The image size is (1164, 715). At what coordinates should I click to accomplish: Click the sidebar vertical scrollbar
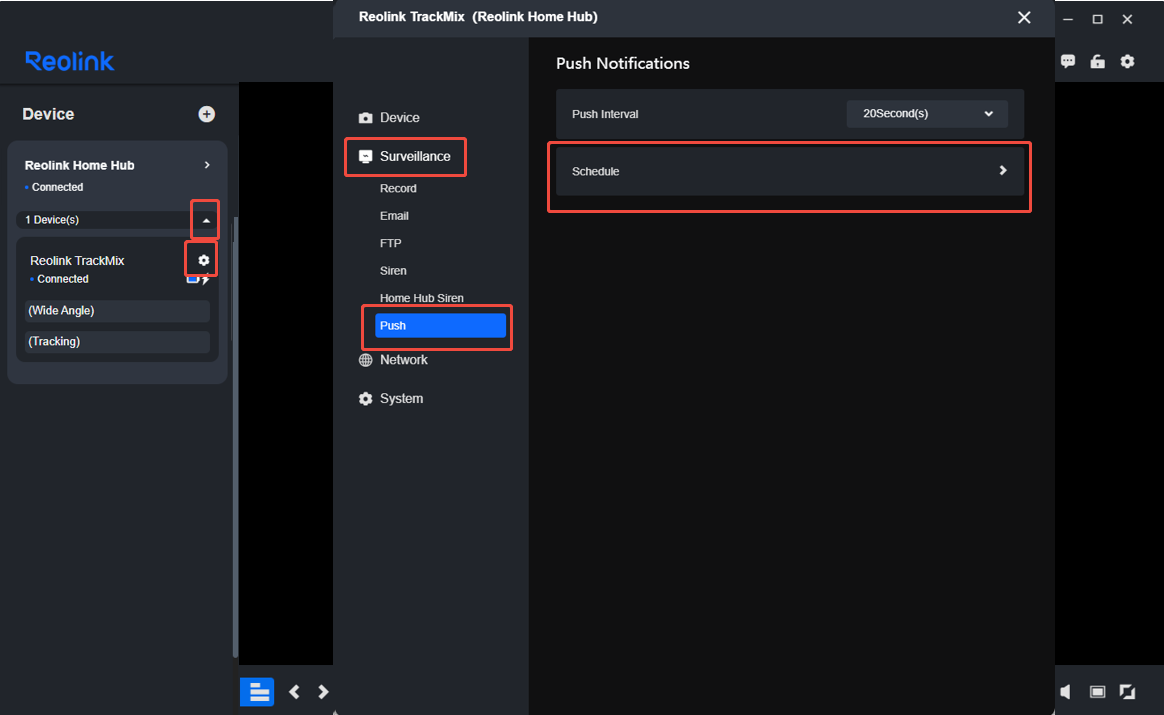point(235,437)
